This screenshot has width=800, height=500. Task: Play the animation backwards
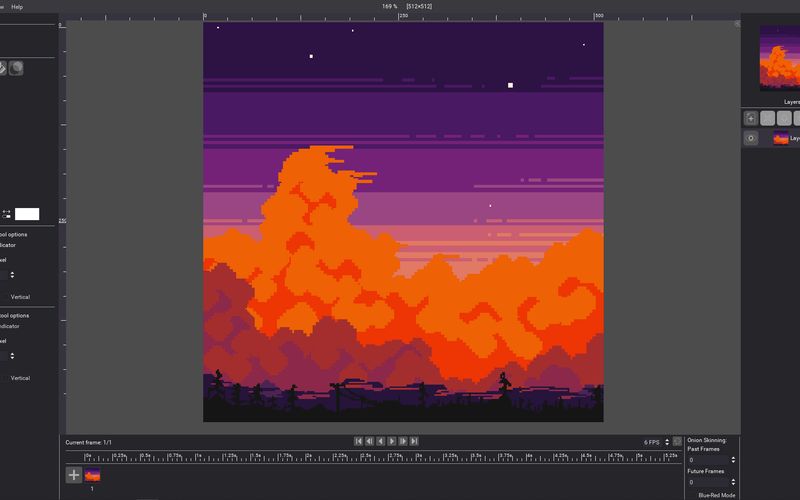tap(381, 441)
